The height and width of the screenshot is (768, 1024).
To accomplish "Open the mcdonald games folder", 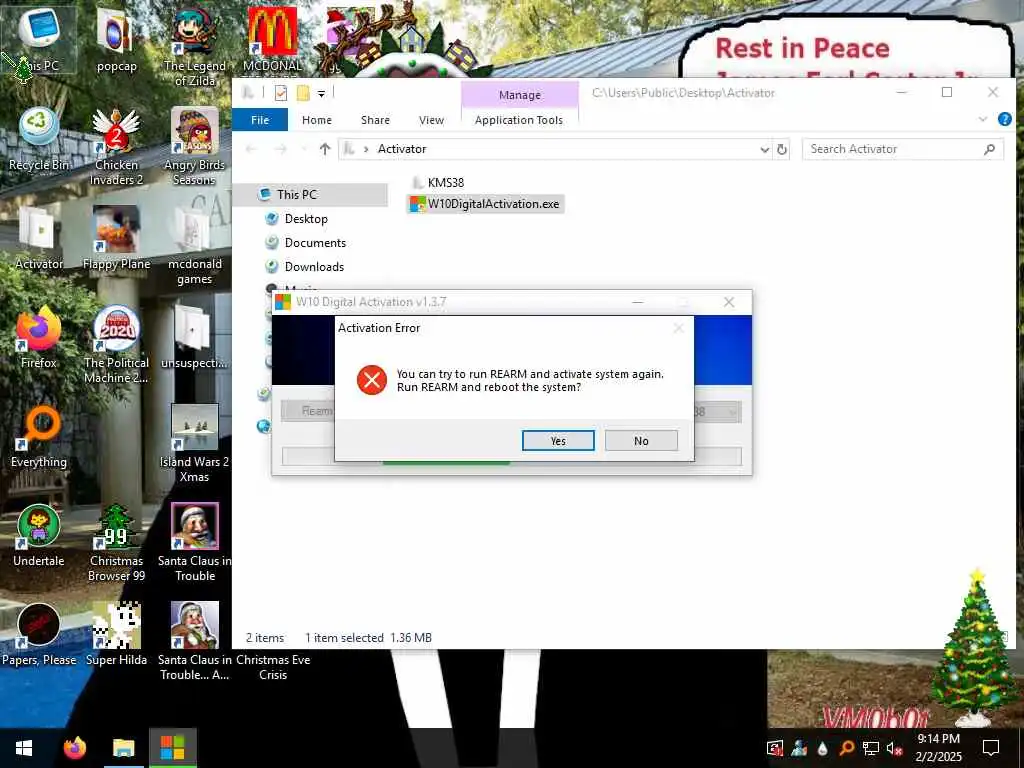I will [195, 246].
